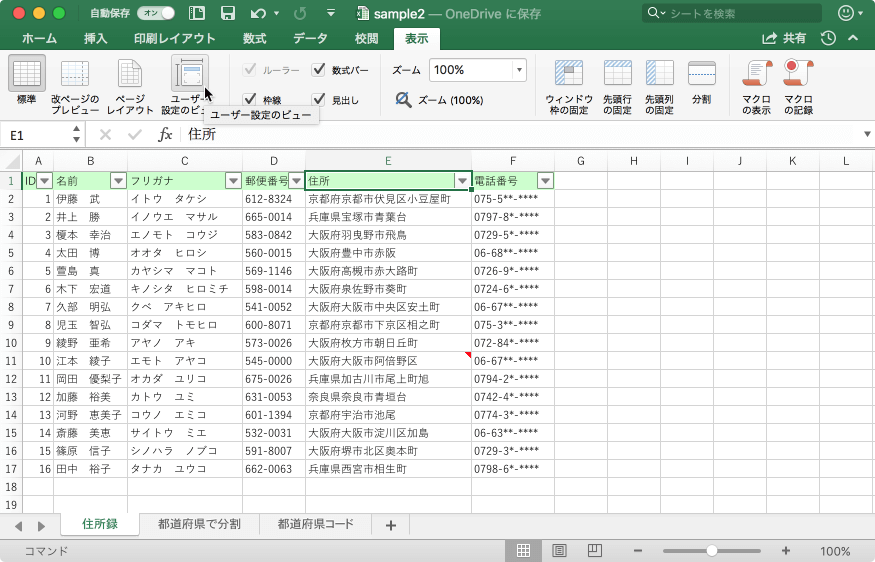Open the 印刷レイアウト ribbon tab
The image size is (875, 562).
(175, 39)
